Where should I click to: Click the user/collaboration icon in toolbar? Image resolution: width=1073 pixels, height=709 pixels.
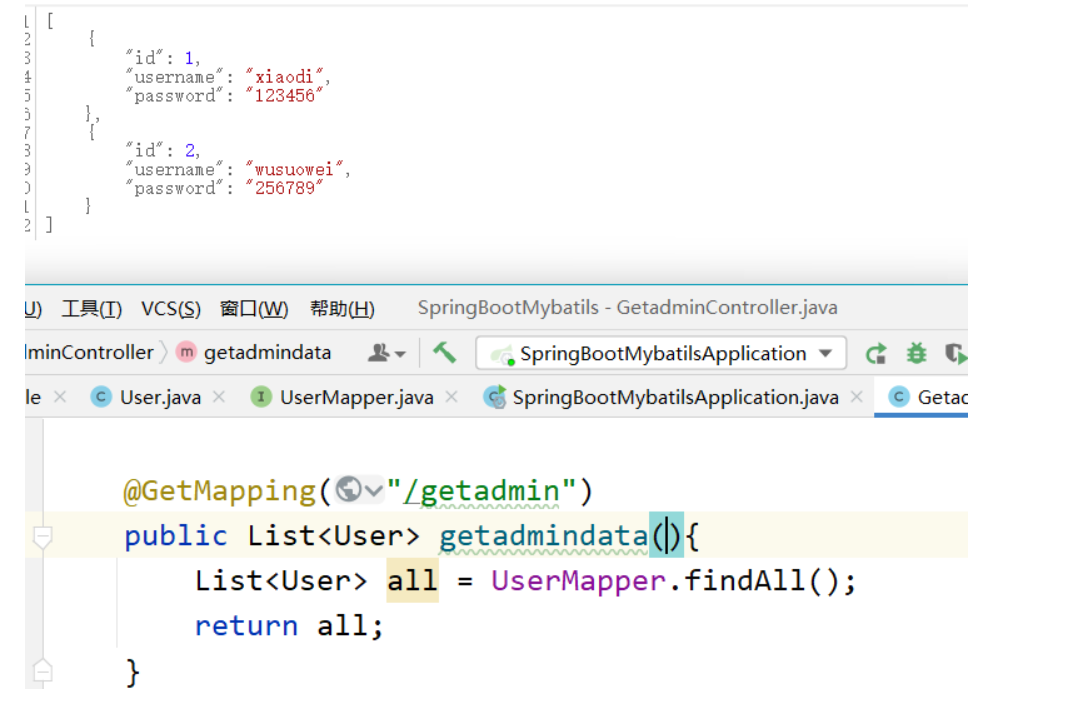pos(386,353)
